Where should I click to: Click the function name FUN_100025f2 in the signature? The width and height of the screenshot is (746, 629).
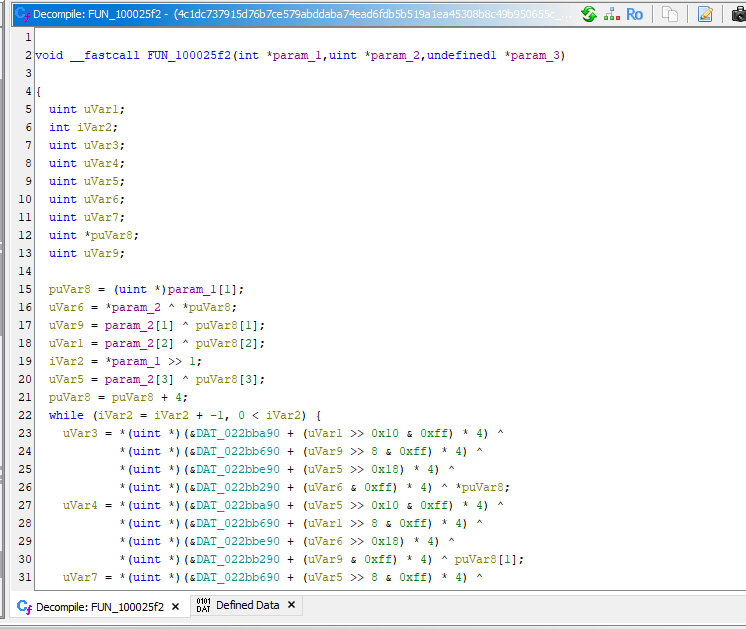(189, 55)
